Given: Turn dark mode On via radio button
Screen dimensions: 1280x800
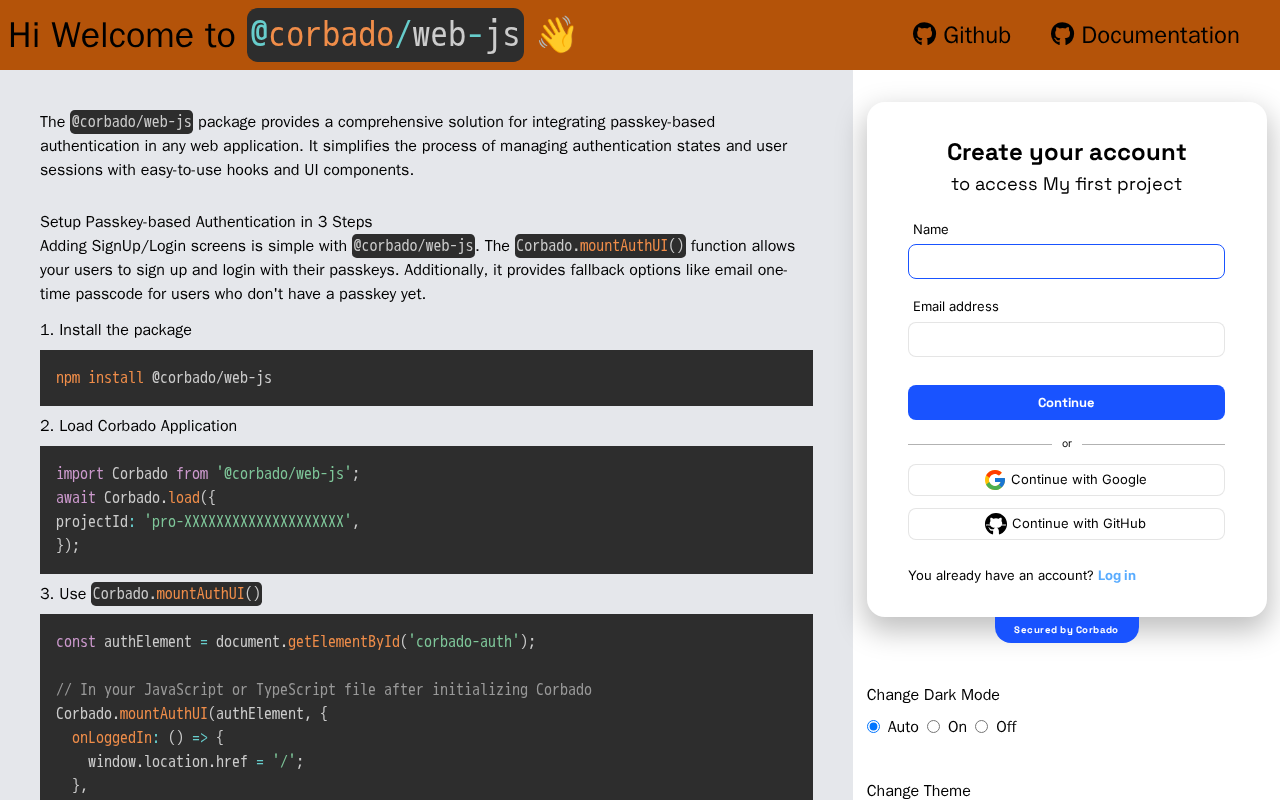Looking at the screenshot, I should (x=933, y=727).
